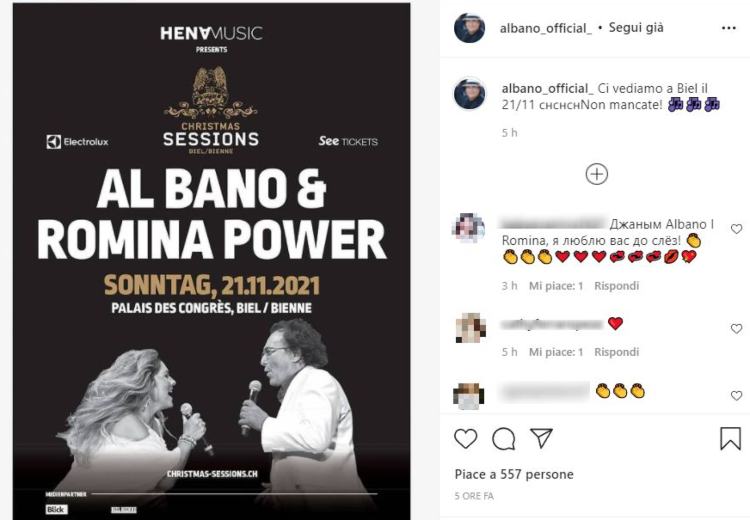Open albano_official_ profile picture in header
Viewport: 750px width, 520px height.
pyautogui.click(x=469, y=28)
